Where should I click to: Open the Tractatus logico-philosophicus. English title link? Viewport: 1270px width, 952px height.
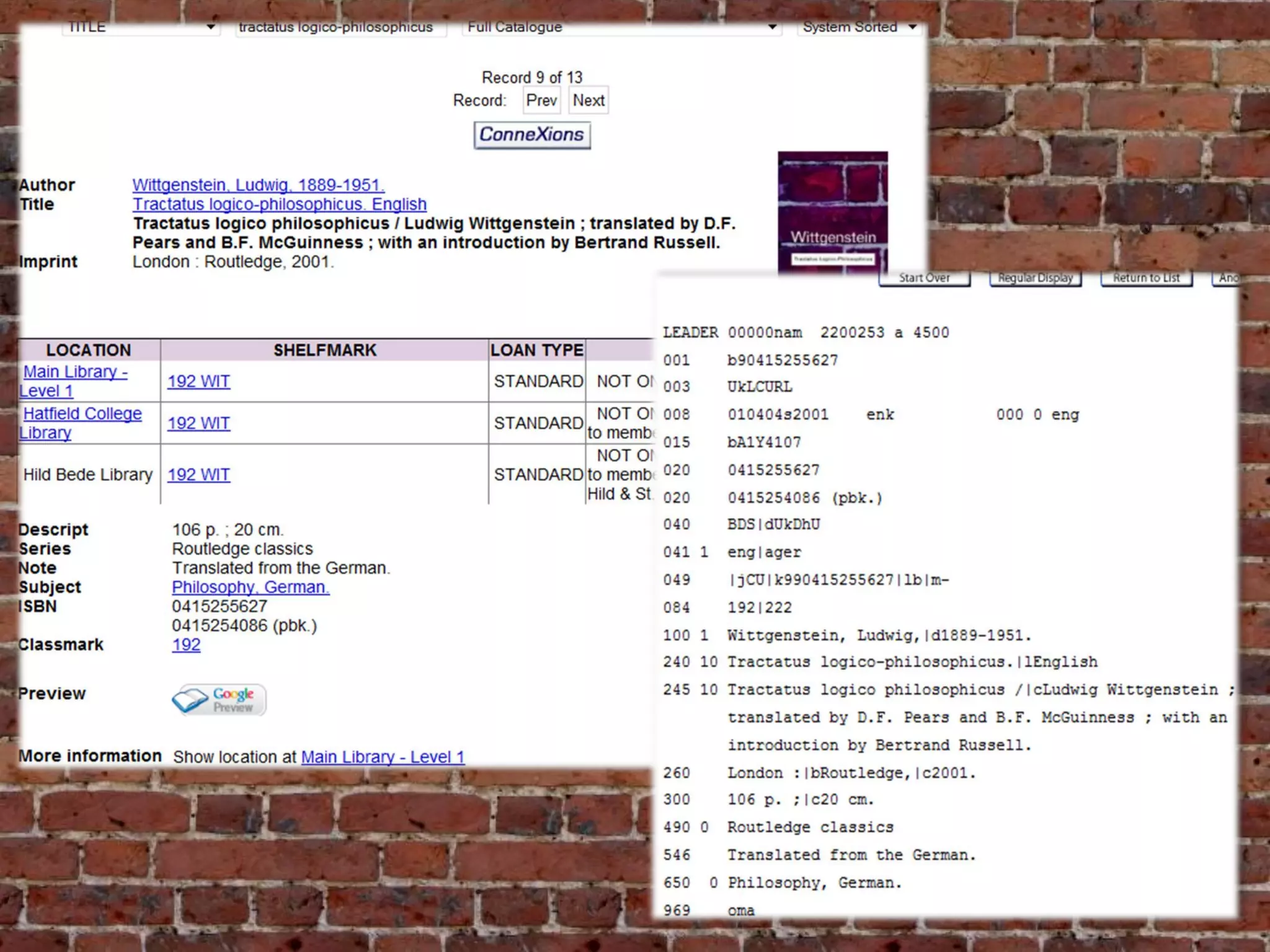[x=279, y=204]
